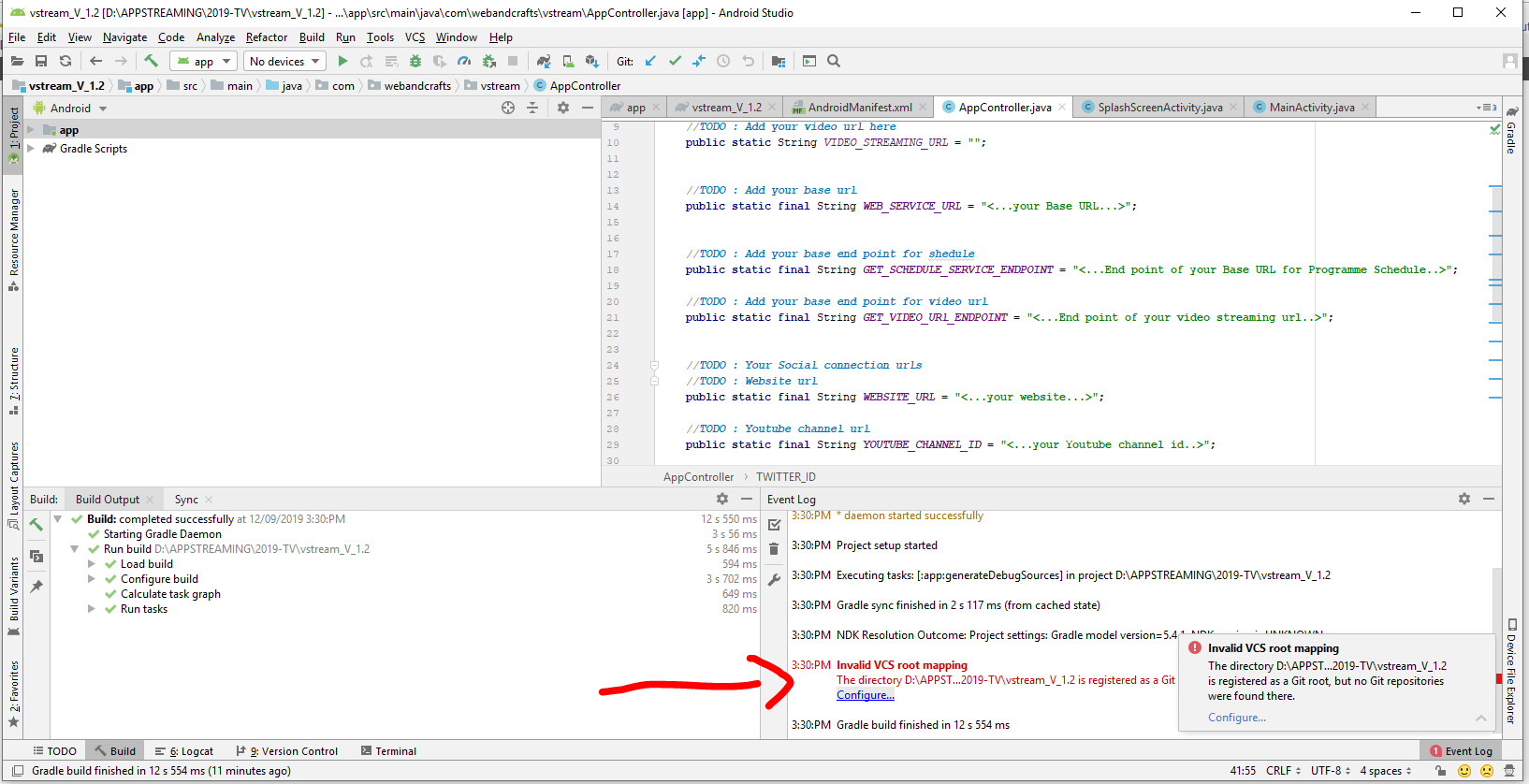The image size is (1529, 784).
Task: Change UTF-8 file encoding setting
Action: click(1331, 771)
